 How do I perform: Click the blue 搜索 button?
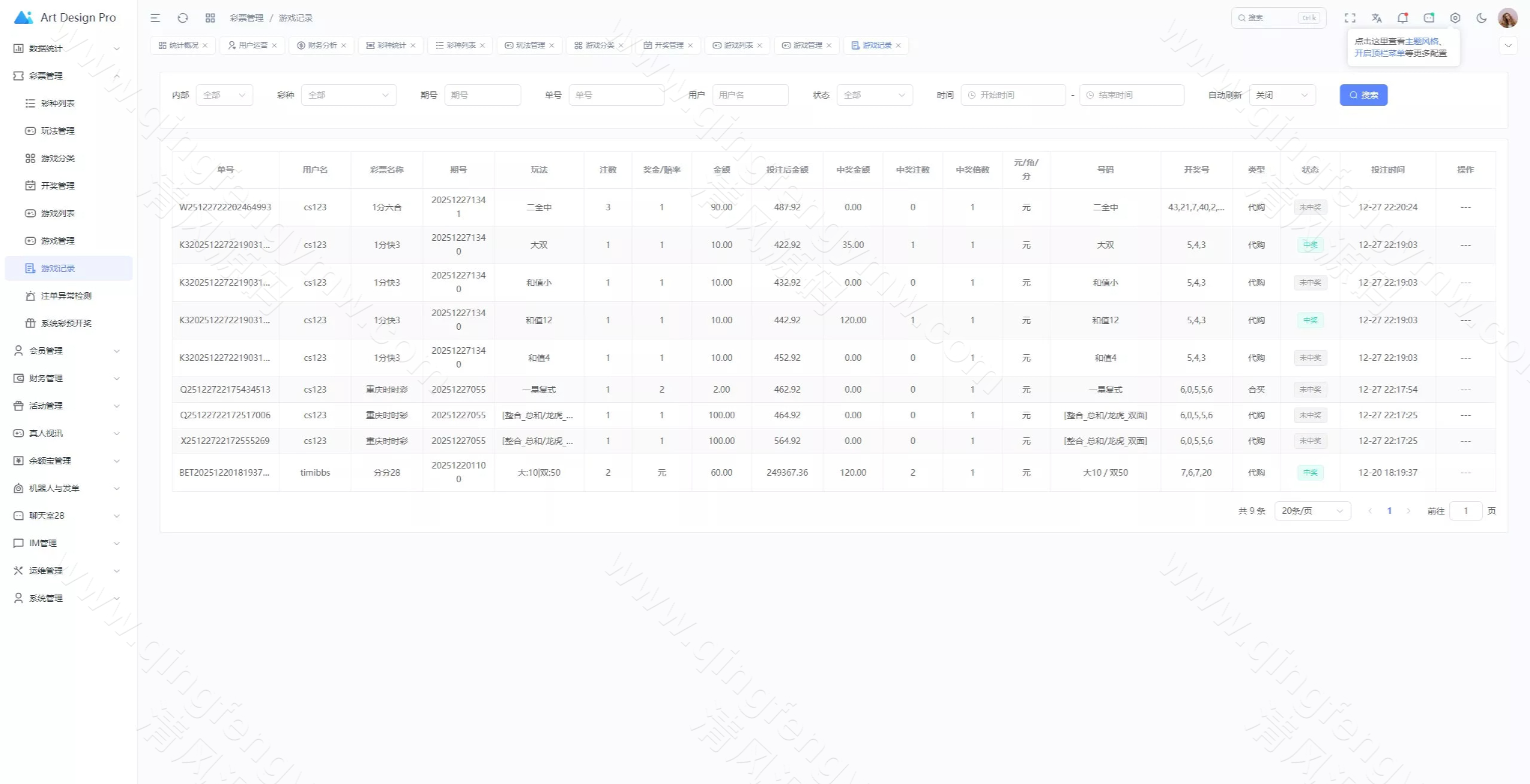[1363, 95]
